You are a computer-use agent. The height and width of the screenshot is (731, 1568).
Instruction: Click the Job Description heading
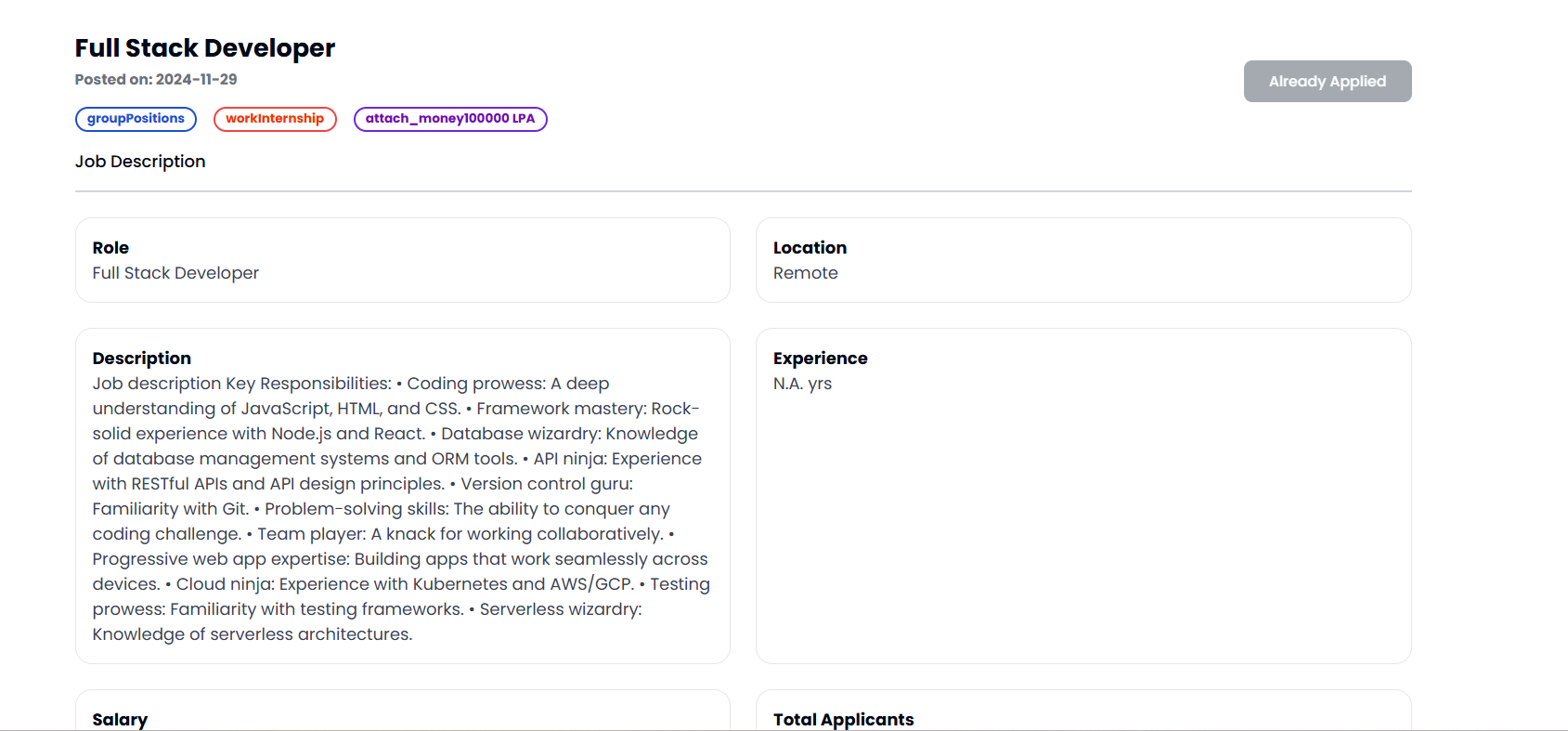pos(140,162)
